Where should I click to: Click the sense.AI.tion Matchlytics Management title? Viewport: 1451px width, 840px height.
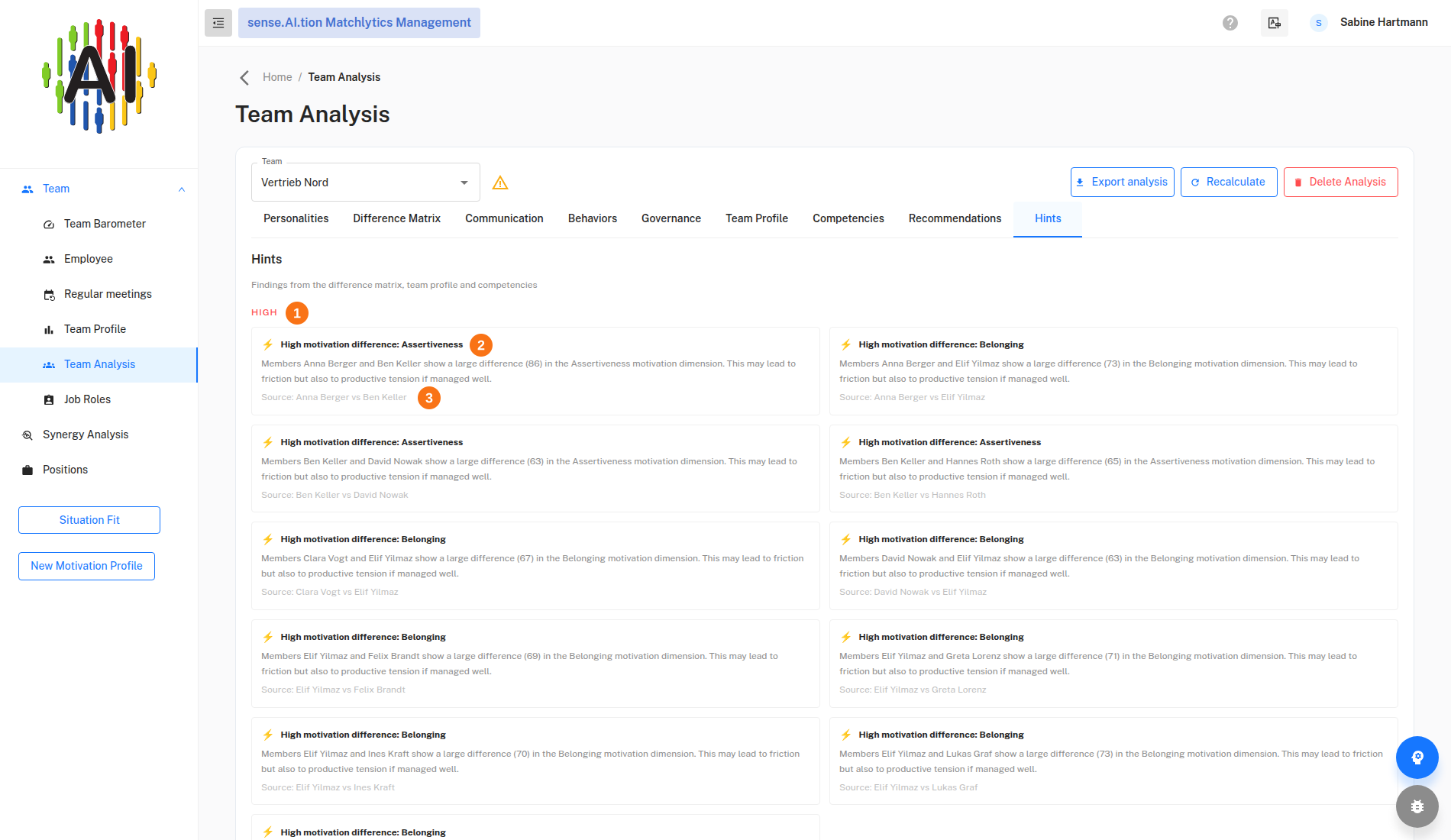point(359,23)
